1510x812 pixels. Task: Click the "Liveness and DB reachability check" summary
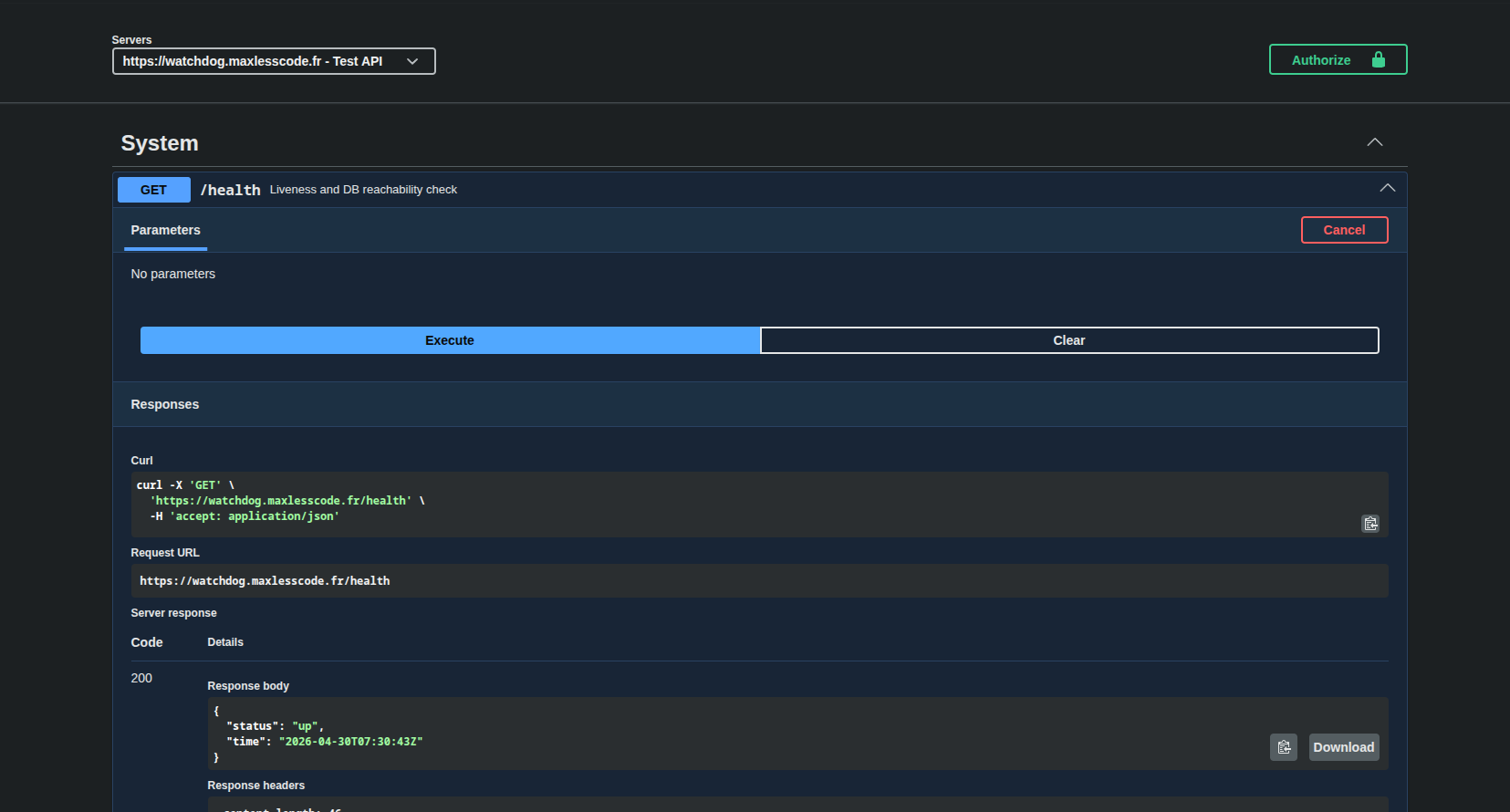click(363, 190)
